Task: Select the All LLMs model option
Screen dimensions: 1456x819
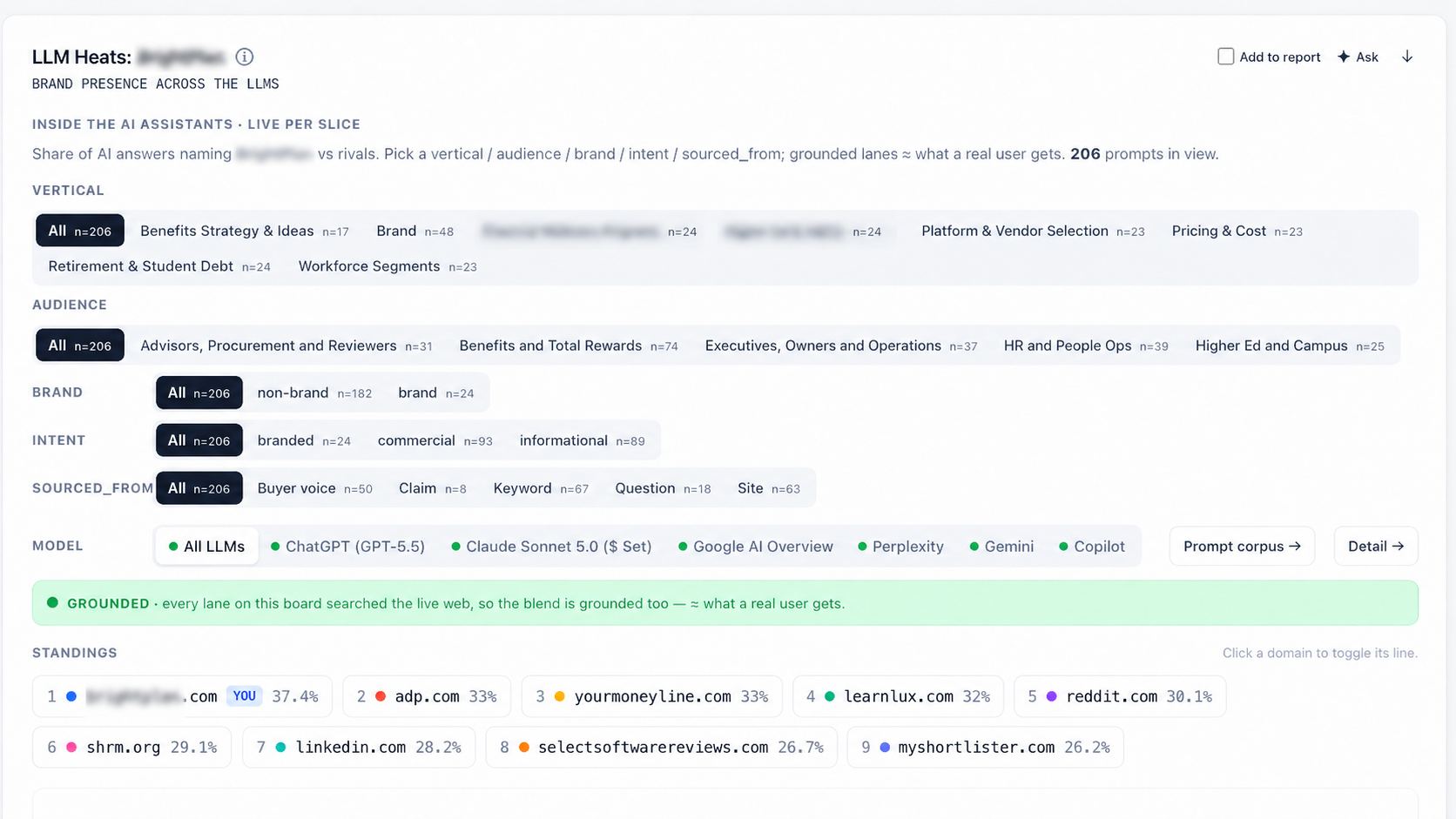Action: (x=206, y=547)
